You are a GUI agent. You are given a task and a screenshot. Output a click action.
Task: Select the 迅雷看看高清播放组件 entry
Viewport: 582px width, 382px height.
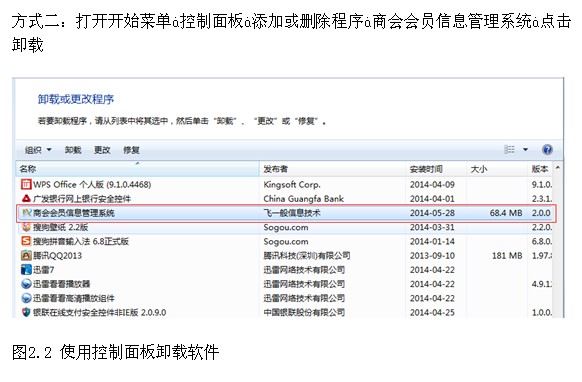pos(284,298)
